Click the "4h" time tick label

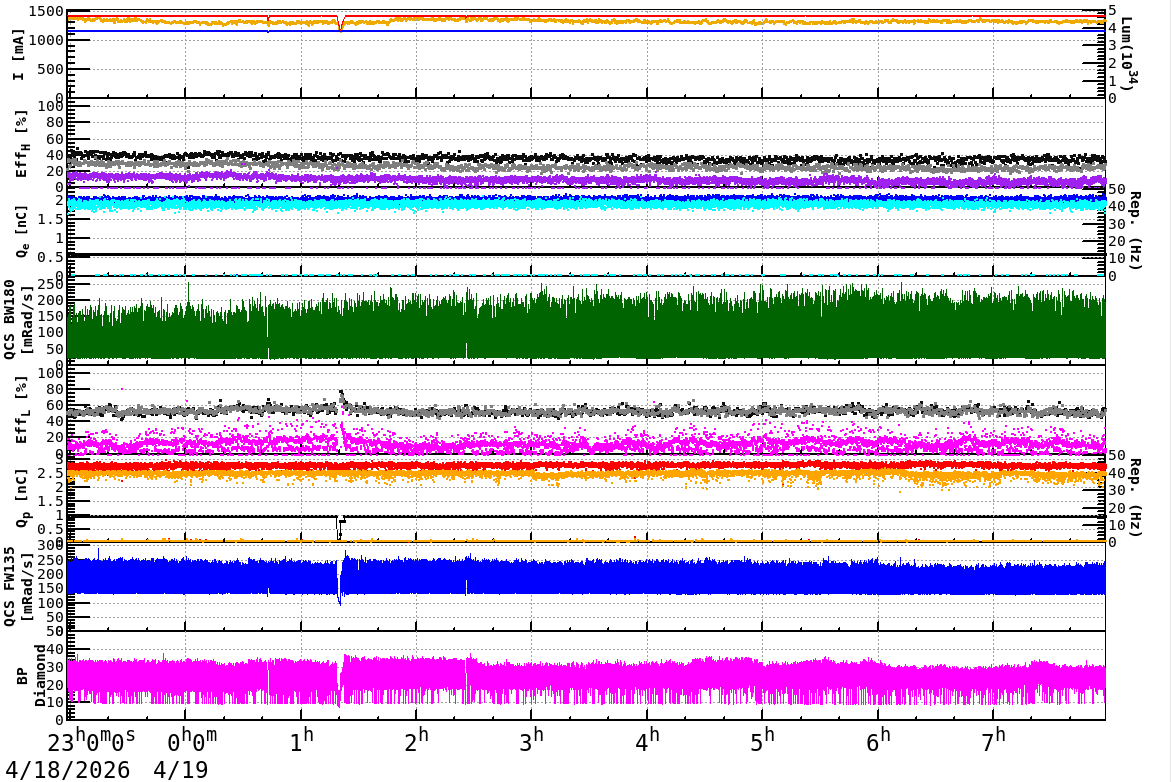point(647,739)
